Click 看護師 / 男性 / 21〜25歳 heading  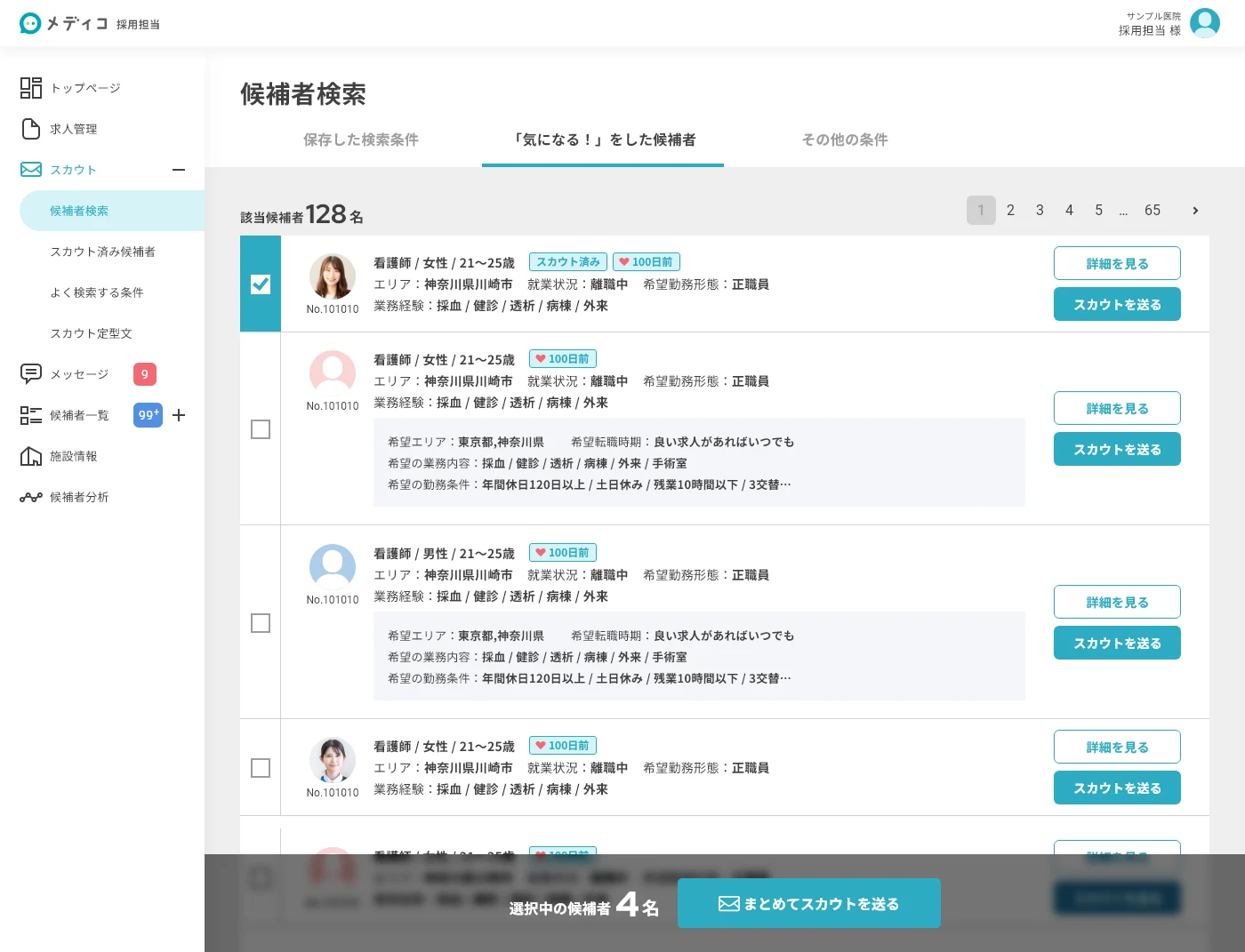(444, 554)
